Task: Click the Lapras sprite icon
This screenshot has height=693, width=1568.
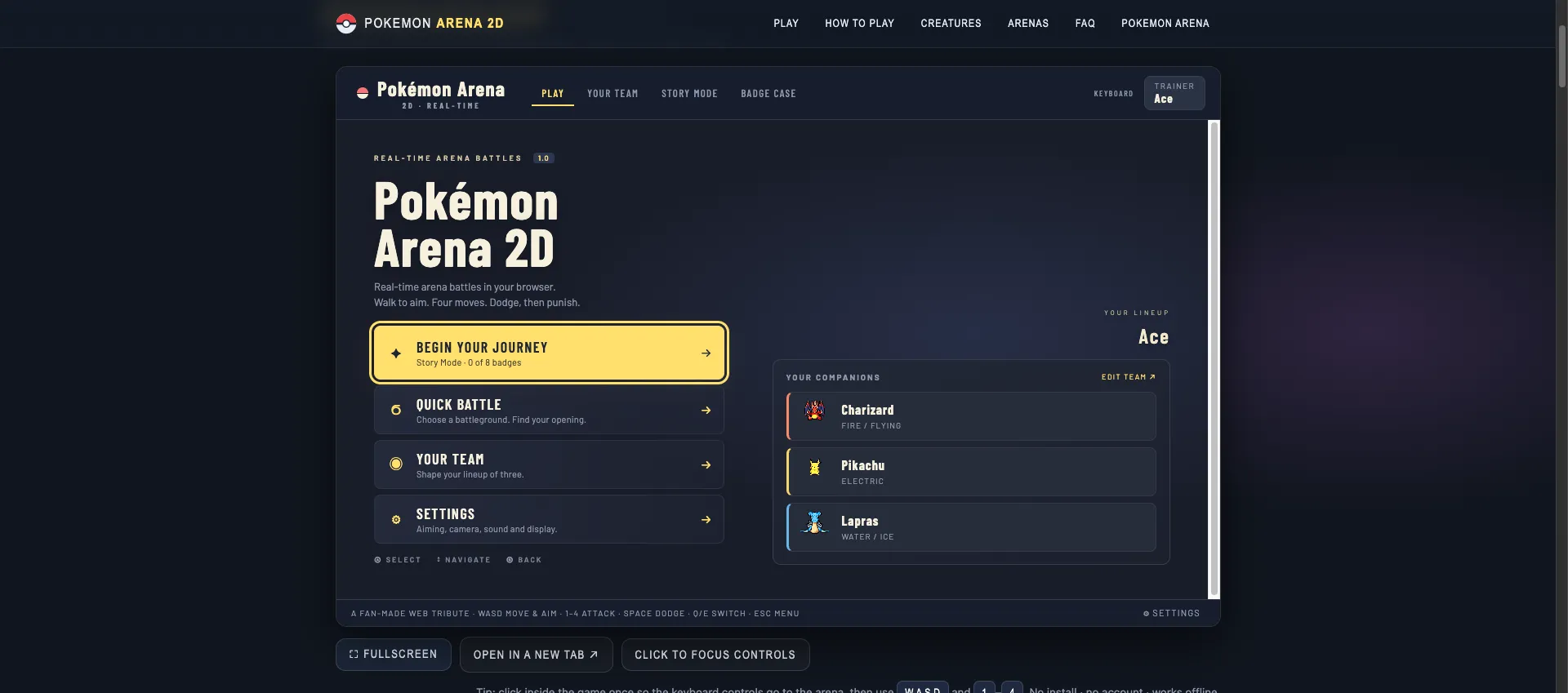Action: 814,522
